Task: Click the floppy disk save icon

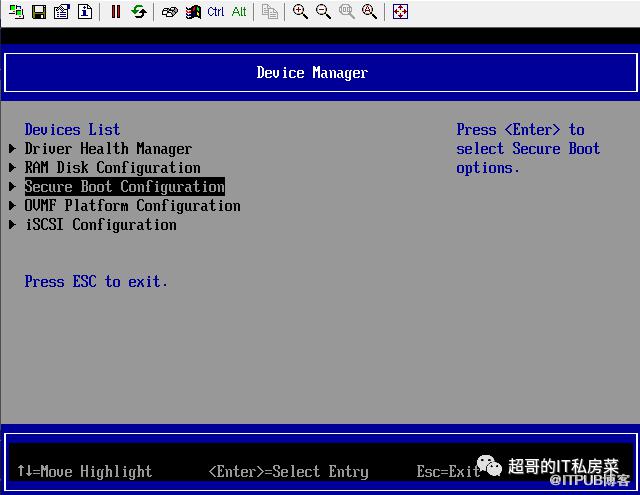Action: (39, 12)
